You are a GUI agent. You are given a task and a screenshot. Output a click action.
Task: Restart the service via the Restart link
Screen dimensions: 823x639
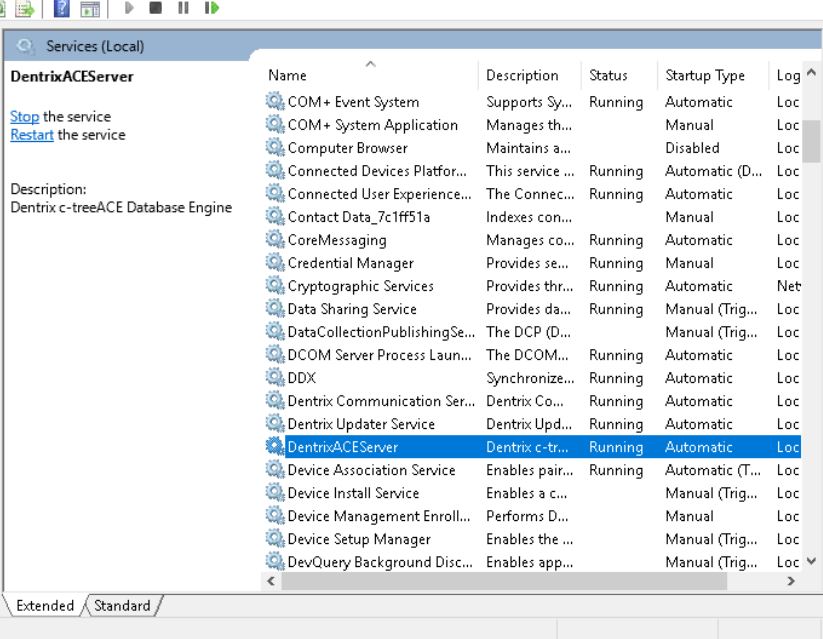click(32, 135)
